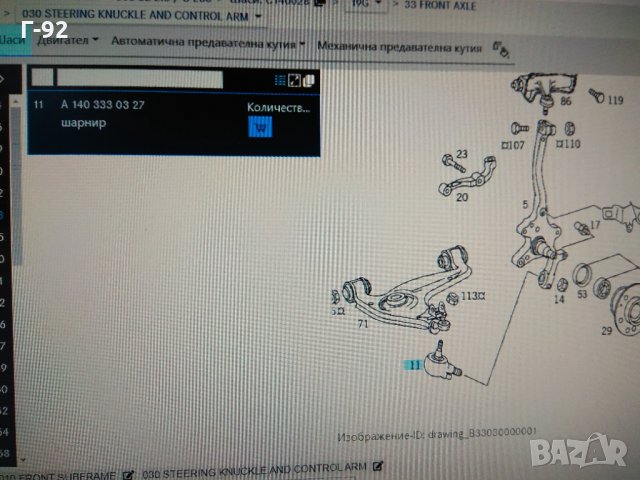Expand the Двигател menu
Image resolution: width=640 pixels, height=480 pixels.
tap(69, 43)
